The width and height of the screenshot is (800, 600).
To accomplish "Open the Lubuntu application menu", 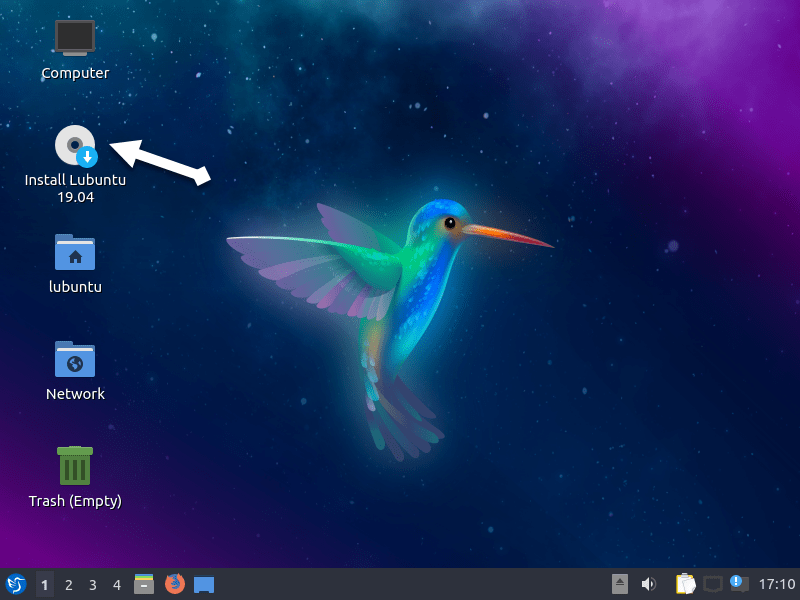I will (x=16, y=584).
